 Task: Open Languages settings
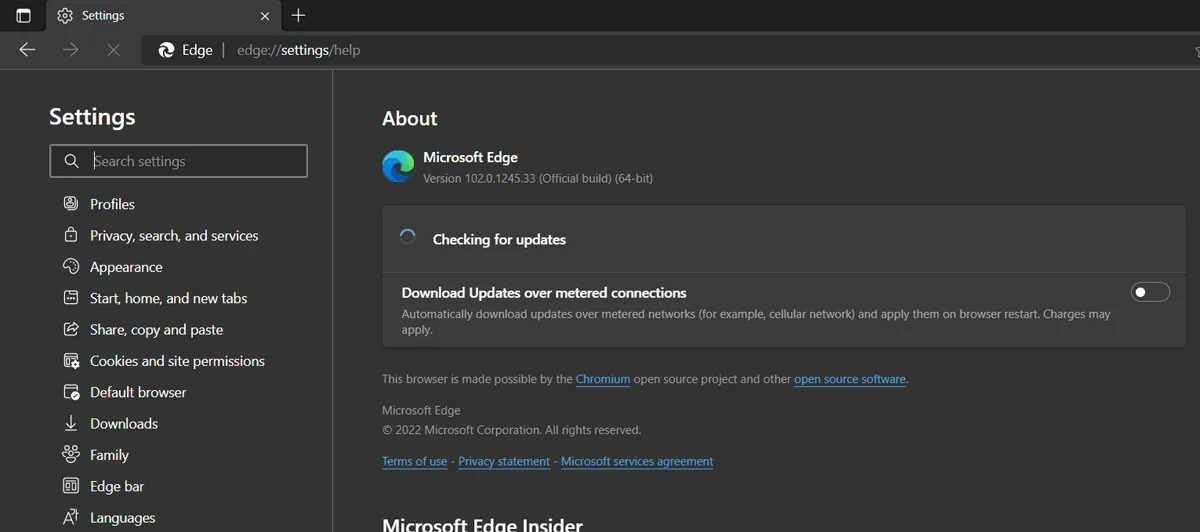122,518
